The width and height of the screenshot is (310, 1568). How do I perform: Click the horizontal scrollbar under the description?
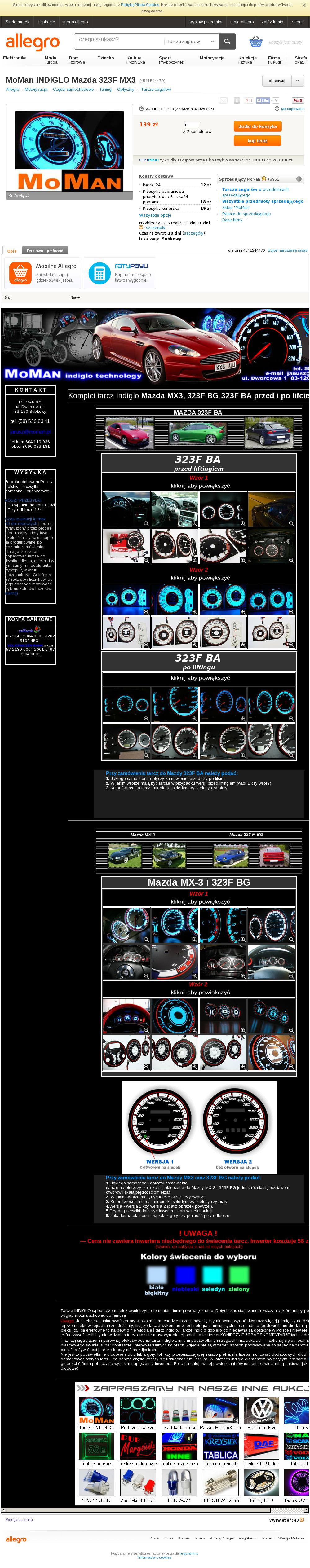tap(155, 1510)
